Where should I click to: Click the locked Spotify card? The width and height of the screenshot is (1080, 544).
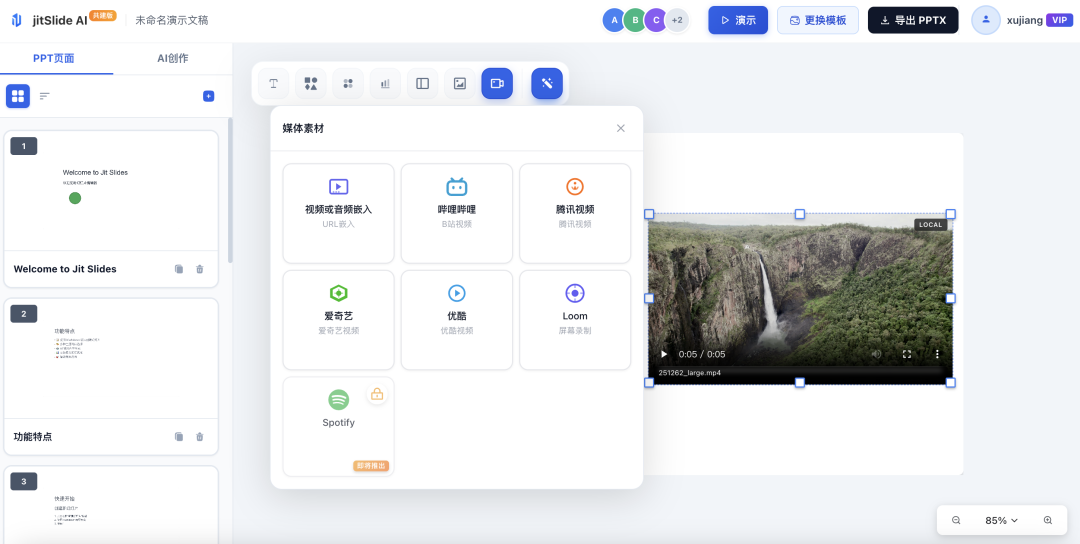pyautogui.click(x=338, y=426)
